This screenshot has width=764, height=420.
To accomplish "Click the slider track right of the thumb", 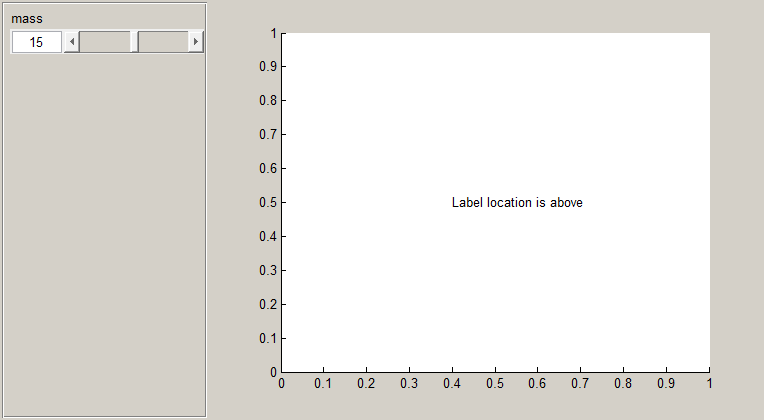I will [x=164, y=42].
